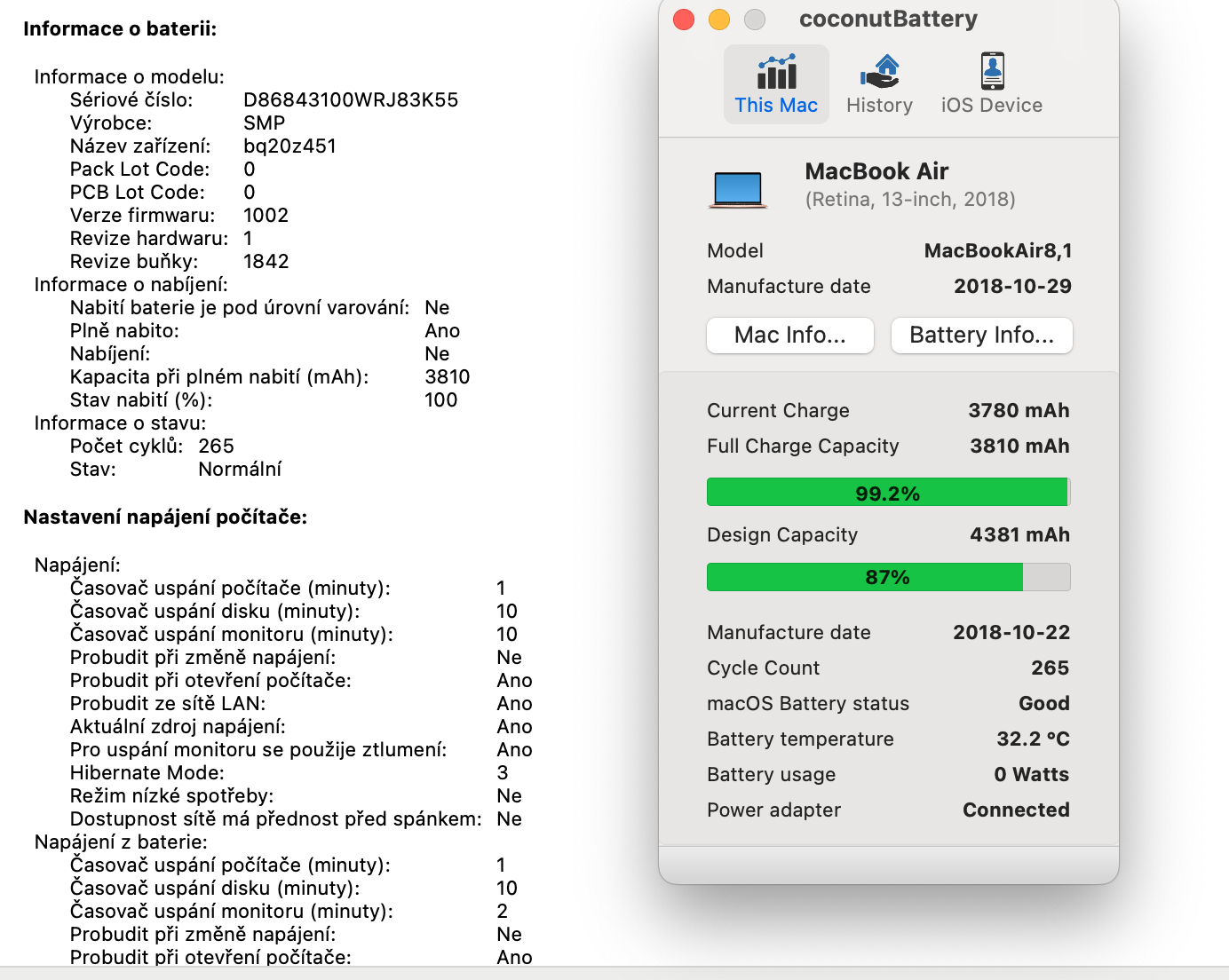Open the Mac Info... dialog
The width and height of the screenshot is (1229, 980).
[x=790, y=335]
